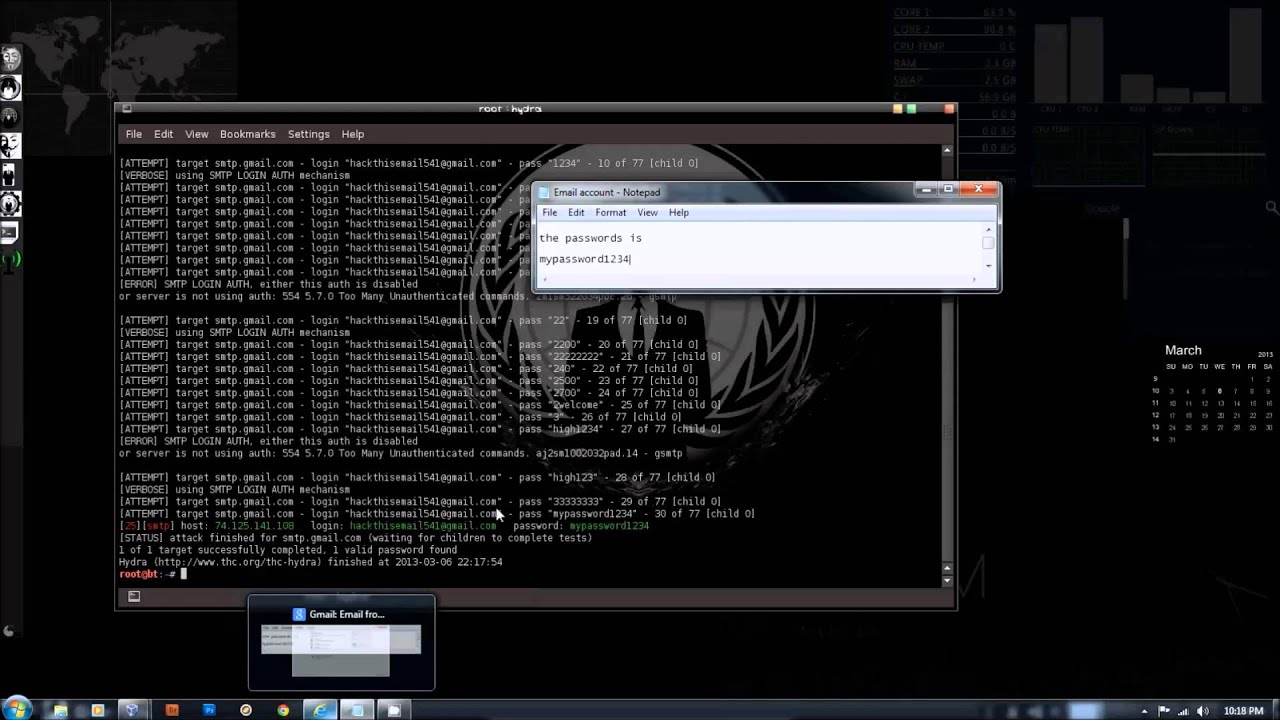
Task: Close the Notepad window
Action: (978, 189)
